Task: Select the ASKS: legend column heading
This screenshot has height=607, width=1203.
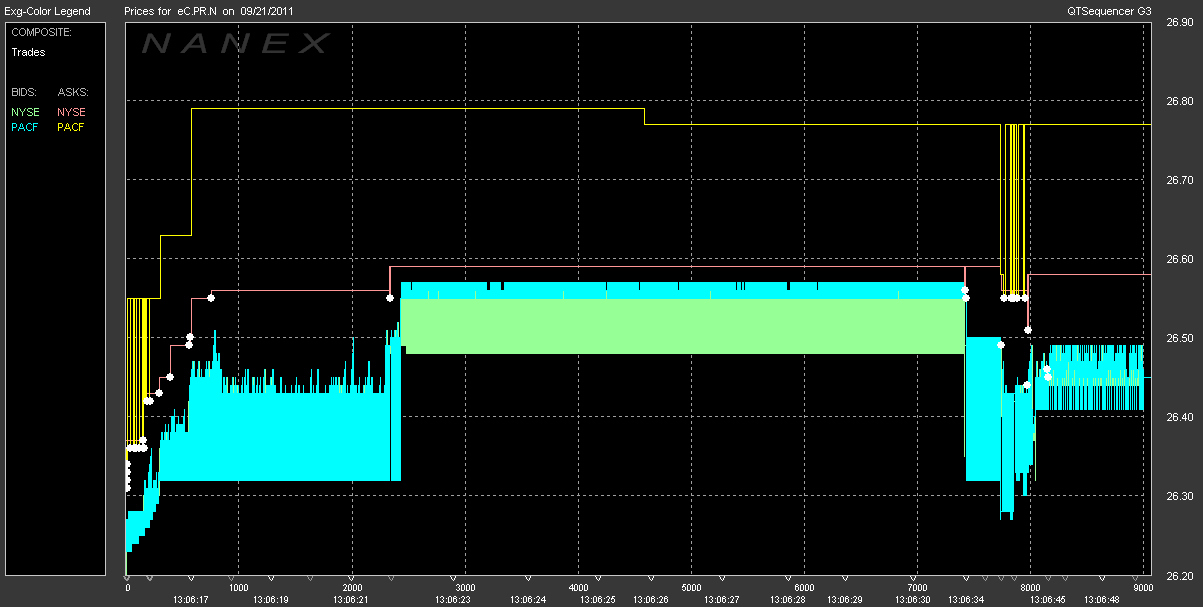Action: click(x=73, y=91)
